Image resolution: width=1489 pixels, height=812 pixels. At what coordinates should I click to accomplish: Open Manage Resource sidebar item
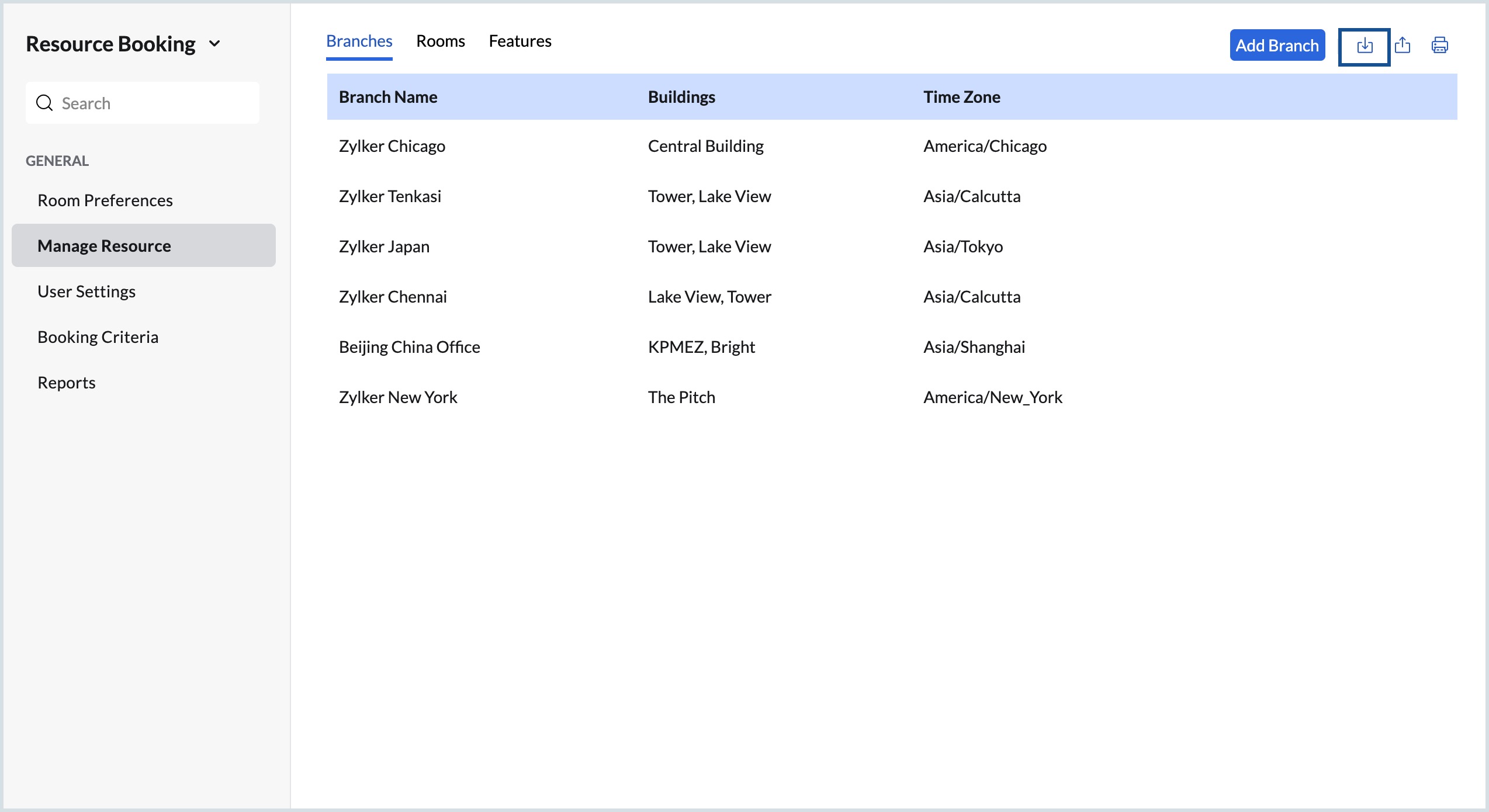(104, 246)
